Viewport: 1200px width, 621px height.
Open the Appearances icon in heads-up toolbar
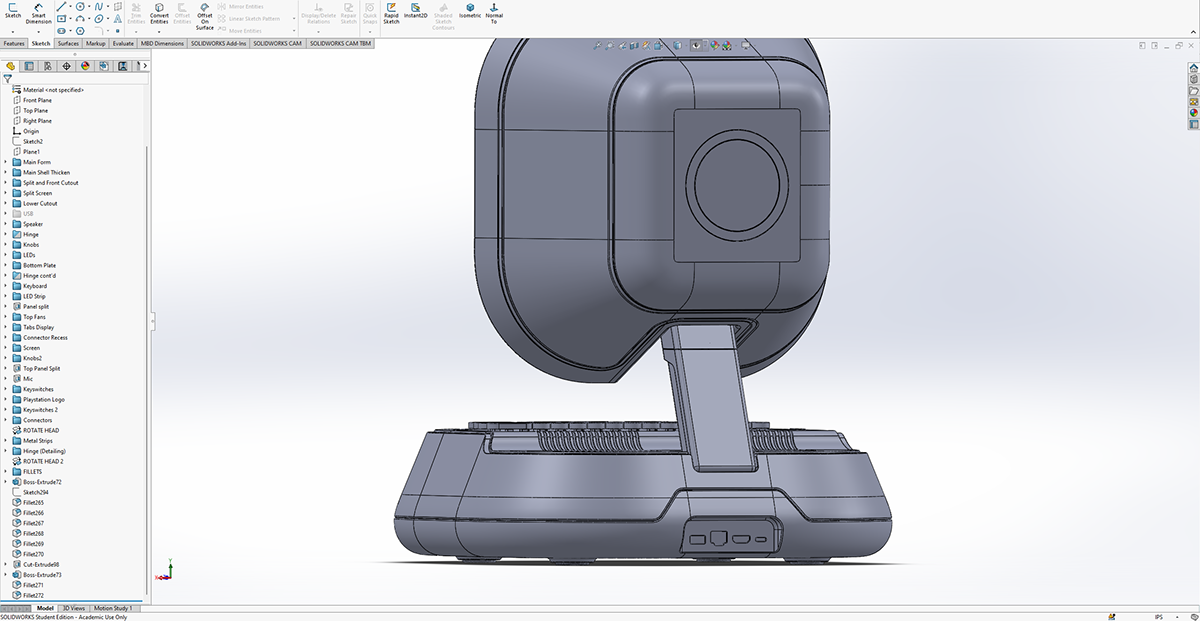coord(713,45)
